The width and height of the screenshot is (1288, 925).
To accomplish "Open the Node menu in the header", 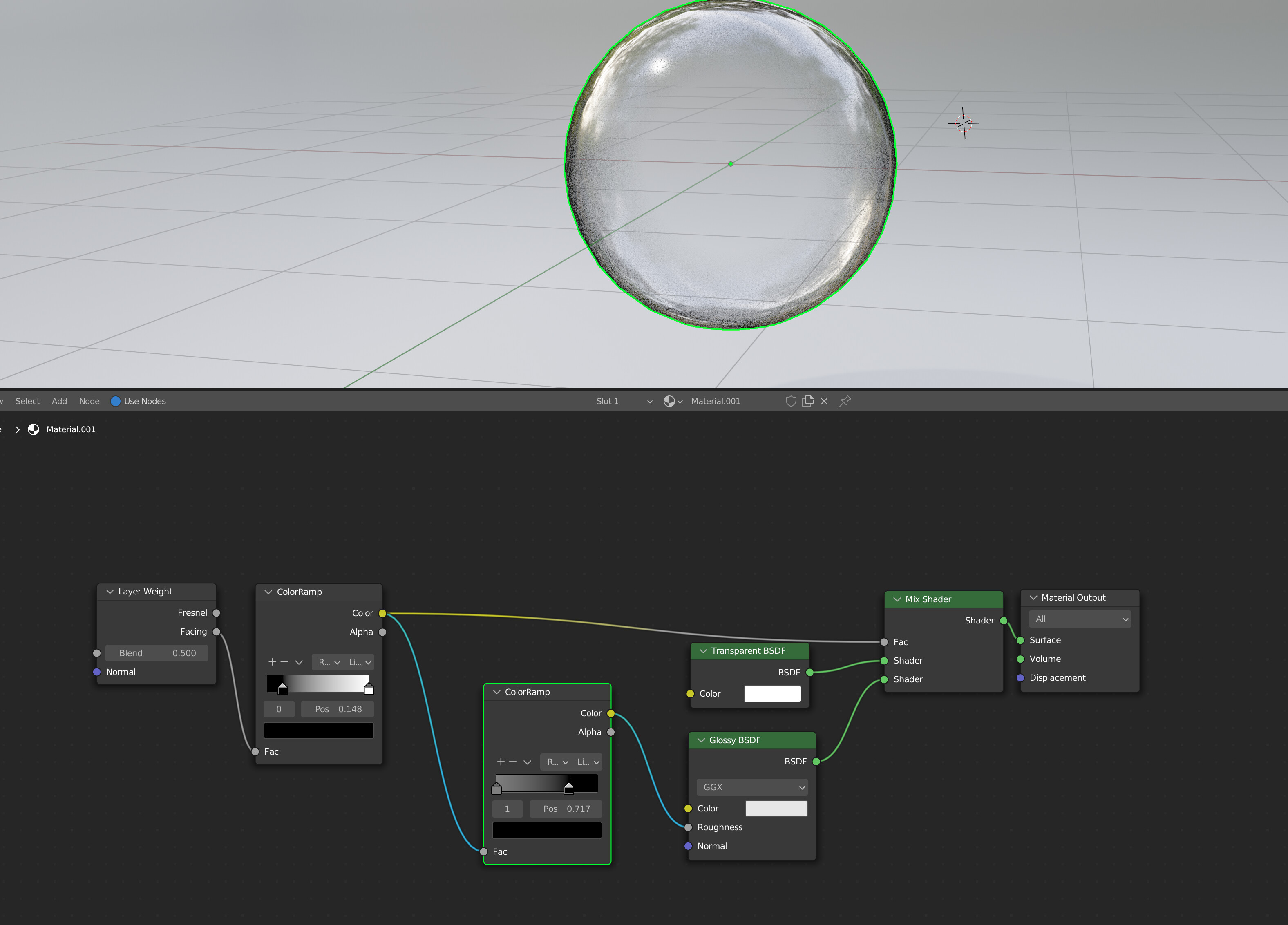I will [x=89, y=401].
